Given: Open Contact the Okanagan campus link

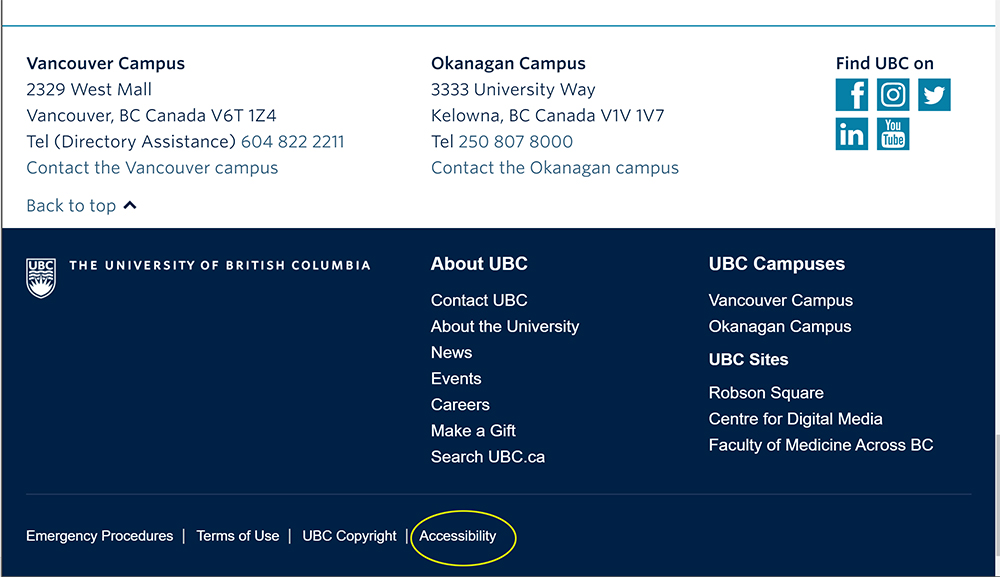Looking at the screenshot, I should 555,168.
